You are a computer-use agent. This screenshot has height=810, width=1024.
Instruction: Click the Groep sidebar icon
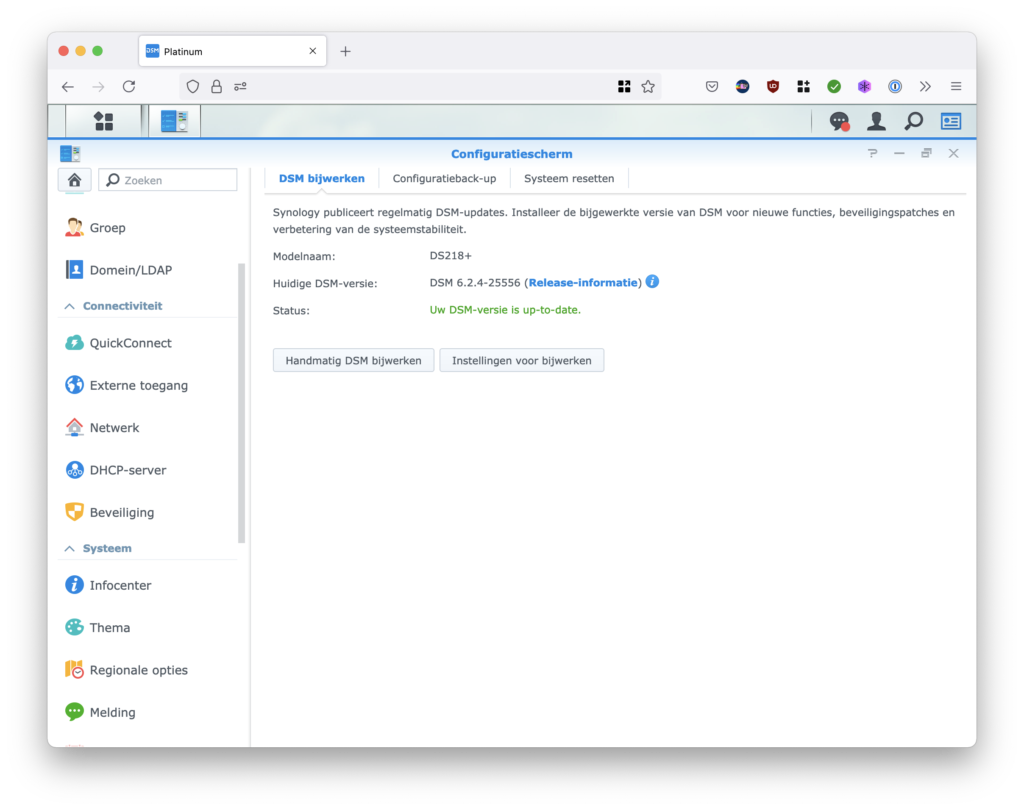pos(74,227)
